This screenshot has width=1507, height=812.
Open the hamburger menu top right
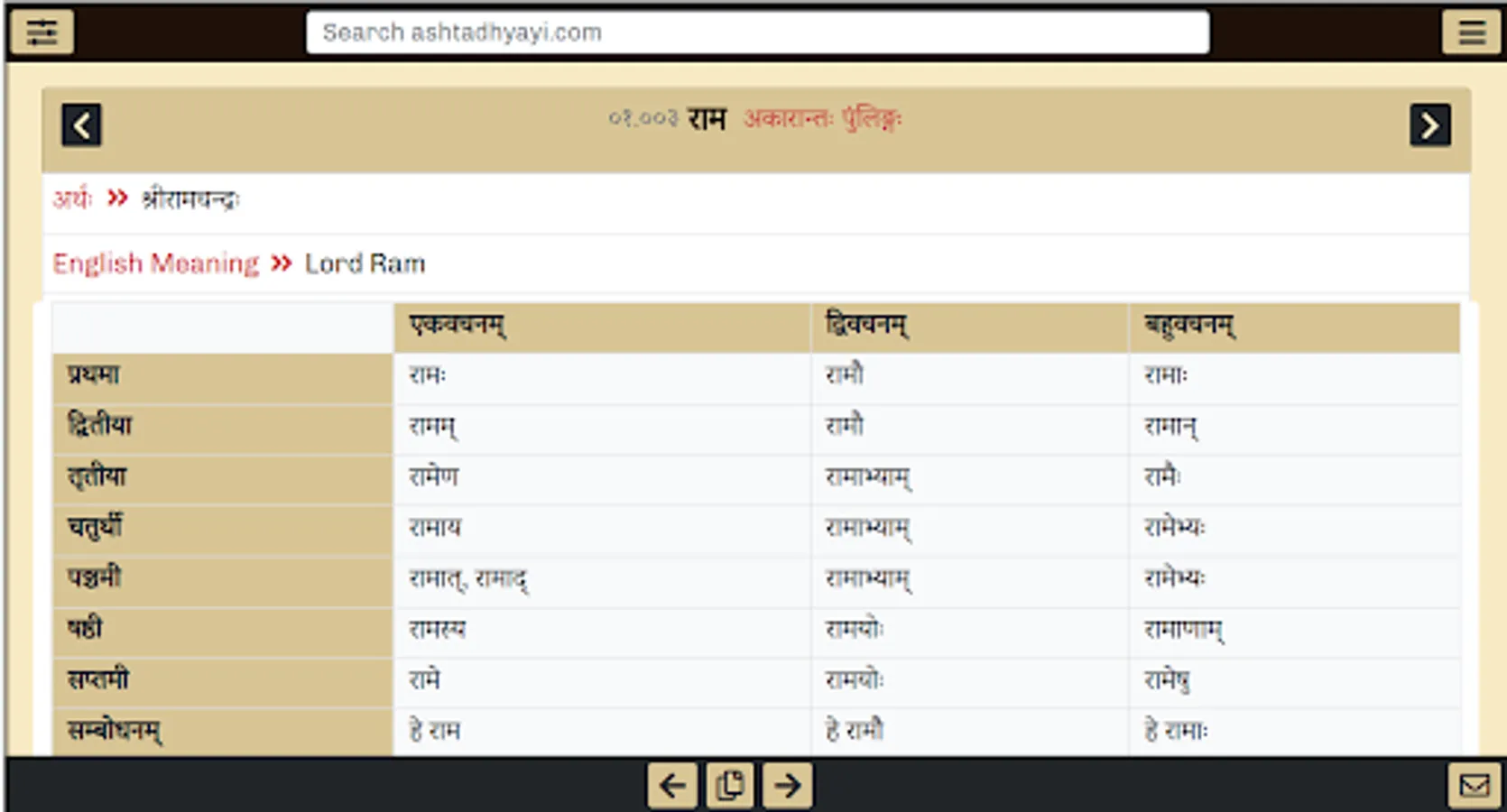[x=1470, y=32]
